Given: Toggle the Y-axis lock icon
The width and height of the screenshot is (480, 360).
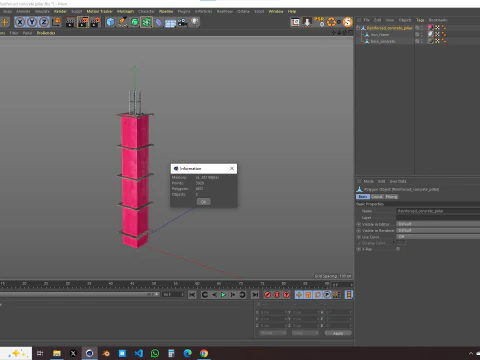Looking at the screenshot, I should coord(32,22).
